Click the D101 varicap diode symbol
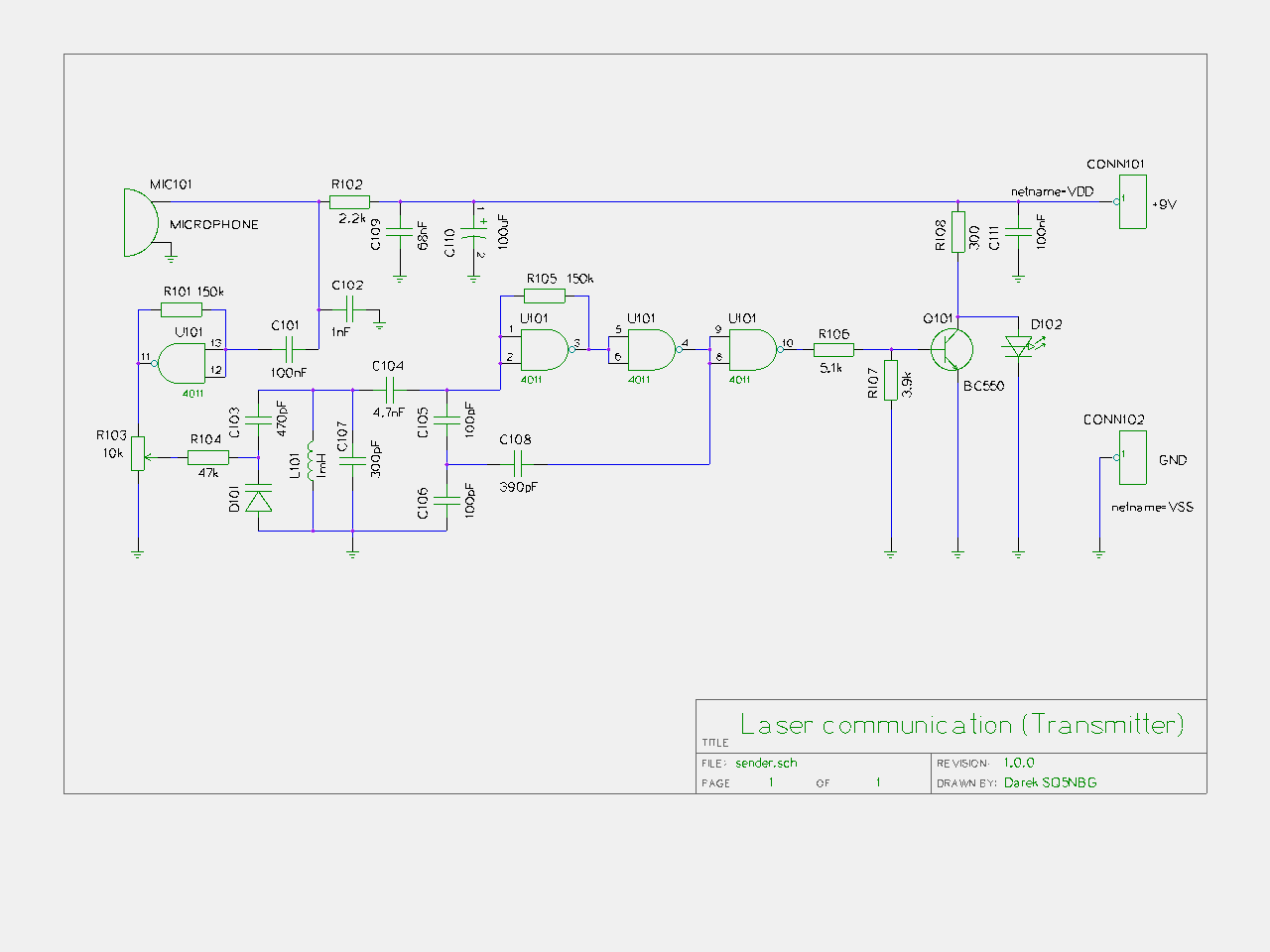This screenshot has width=1270, height=952. pyautogui.click(x=259, y=499)
